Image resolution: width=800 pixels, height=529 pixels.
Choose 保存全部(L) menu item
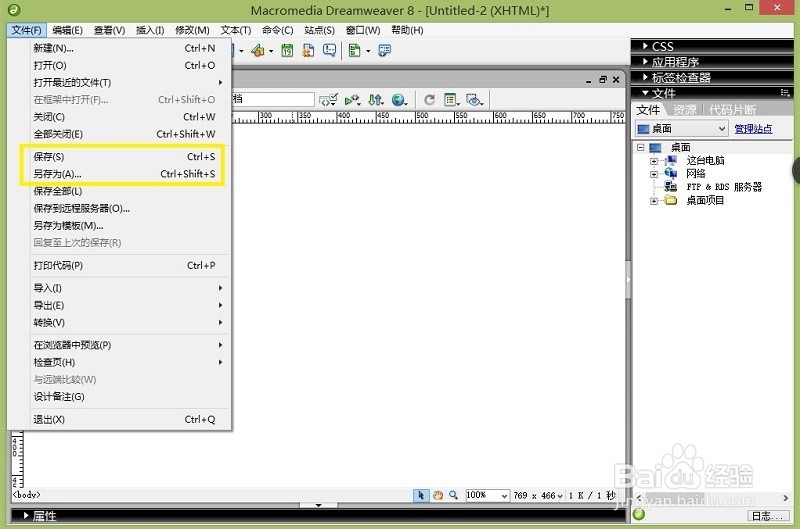click(x=124, y=191)
